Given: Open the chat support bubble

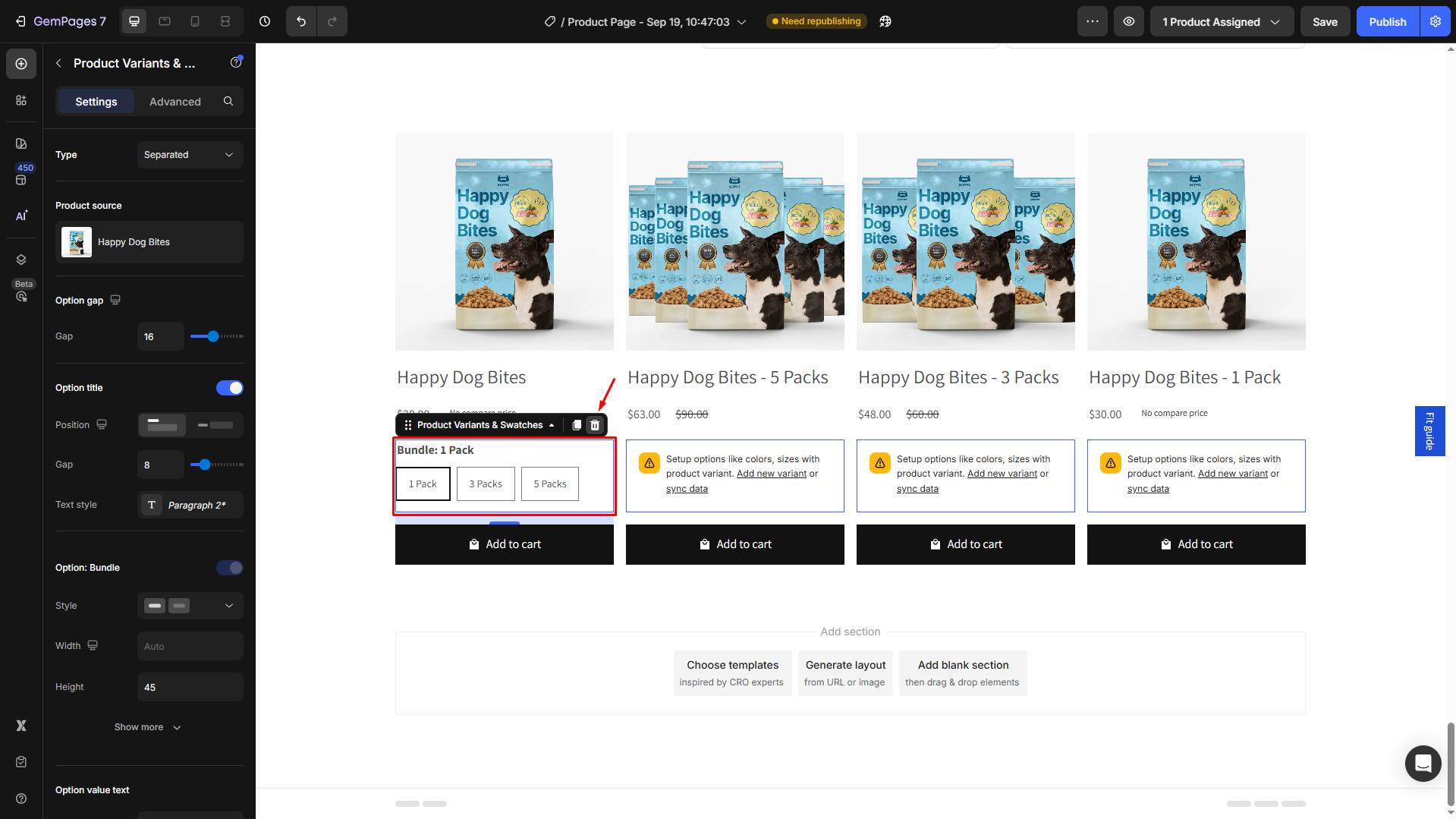Looking at the screenshot, I should pos(1423,763).
